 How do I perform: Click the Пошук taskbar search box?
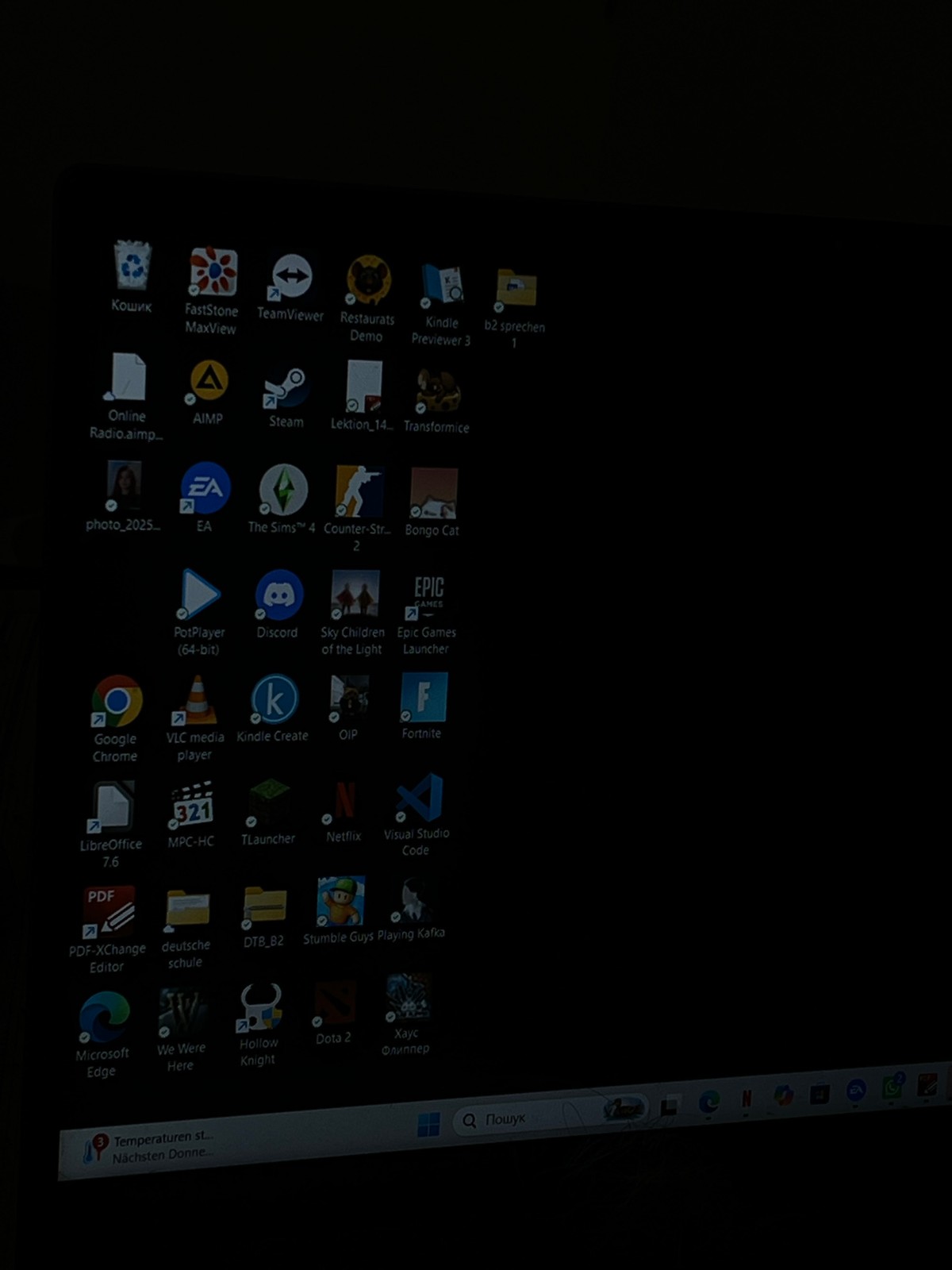tap(551, 1115)
